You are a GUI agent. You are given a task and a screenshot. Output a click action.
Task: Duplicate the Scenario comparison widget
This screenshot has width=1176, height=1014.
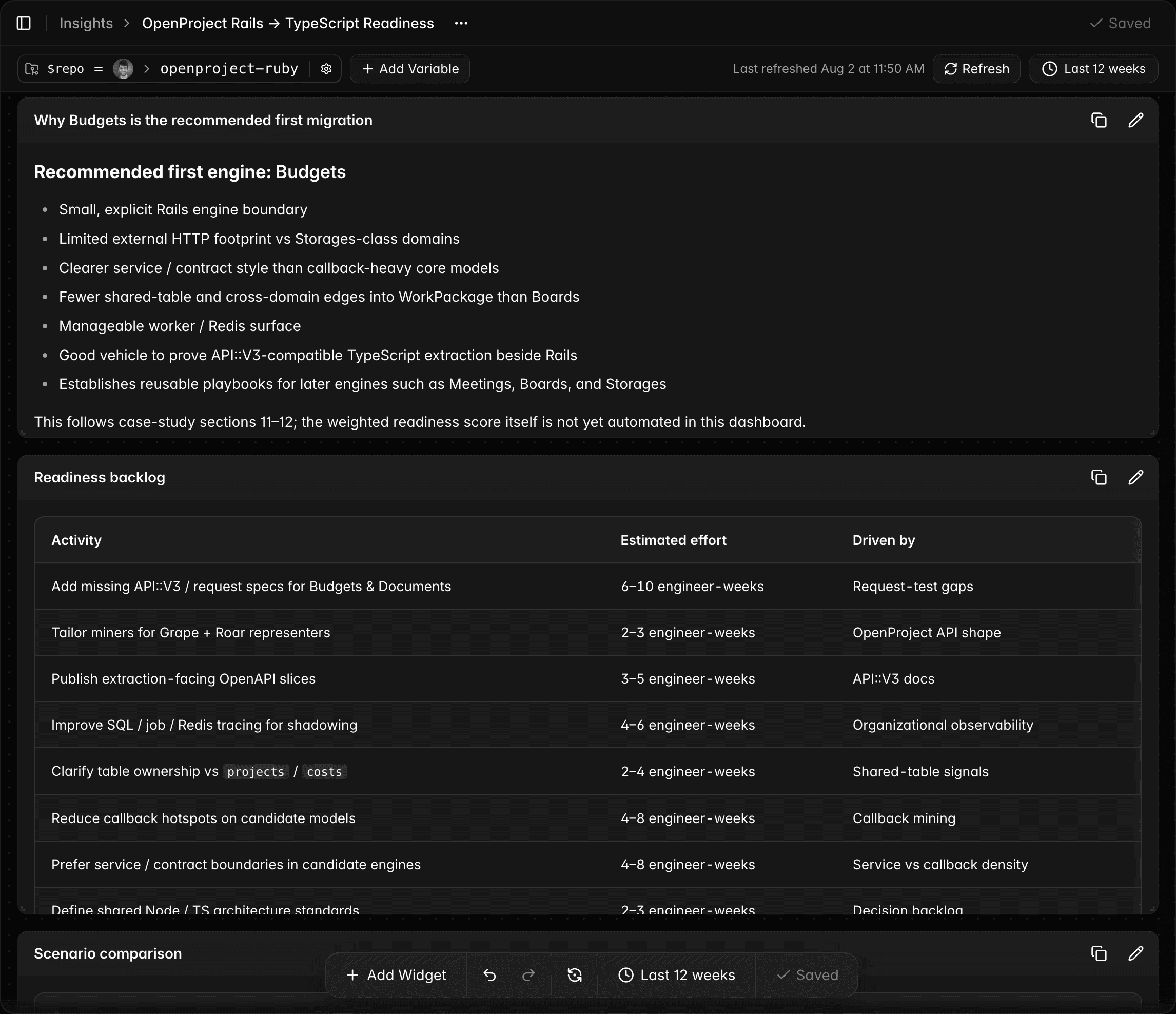1099,953
